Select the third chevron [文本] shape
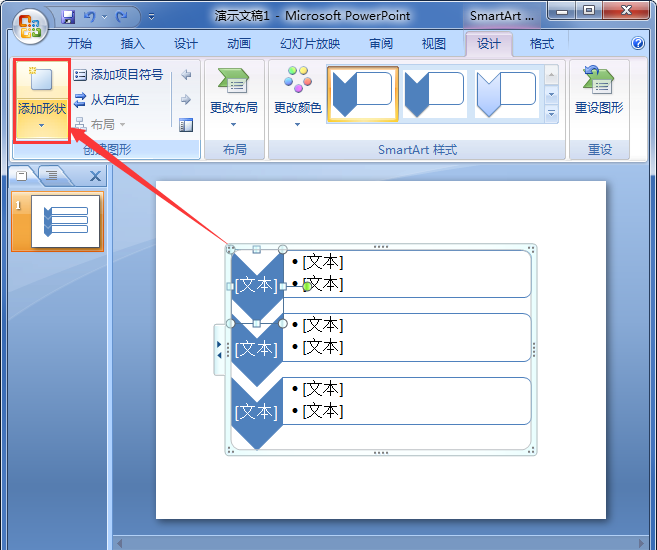Image resolution: width=657 pixels, height=550 pixels. 257,412
